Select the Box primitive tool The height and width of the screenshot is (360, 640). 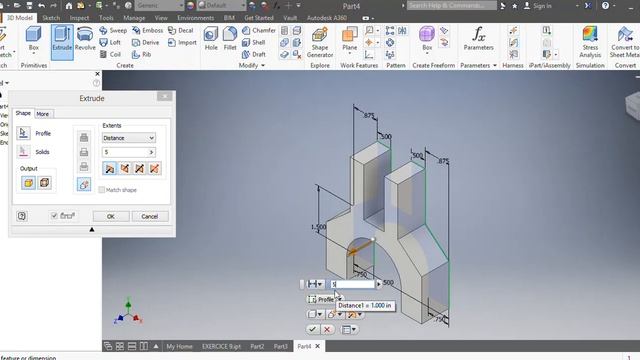[33, 39]
